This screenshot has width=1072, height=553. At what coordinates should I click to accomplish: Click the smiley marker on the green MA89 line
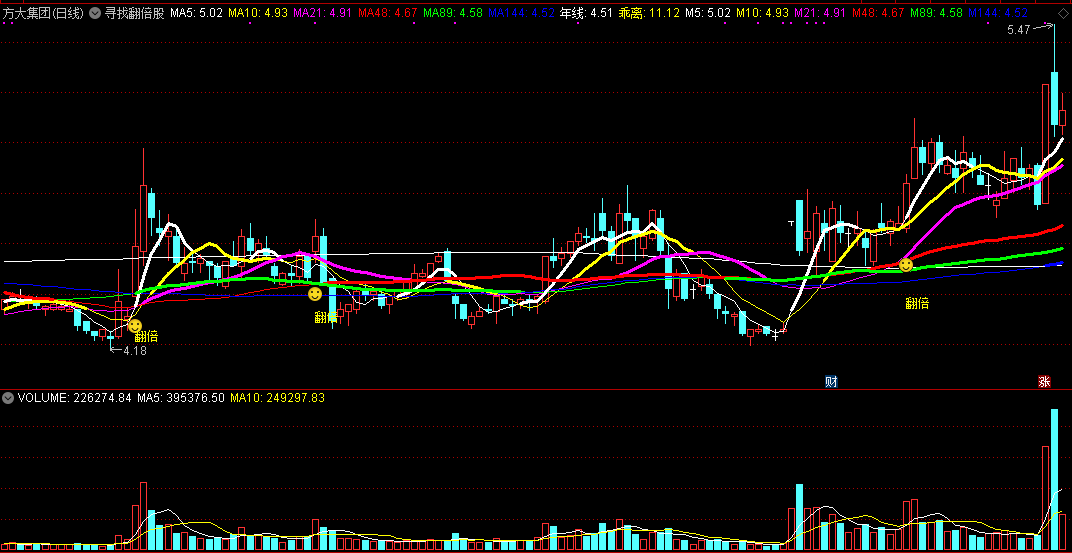pyautogui.click(x=906, y=264)
